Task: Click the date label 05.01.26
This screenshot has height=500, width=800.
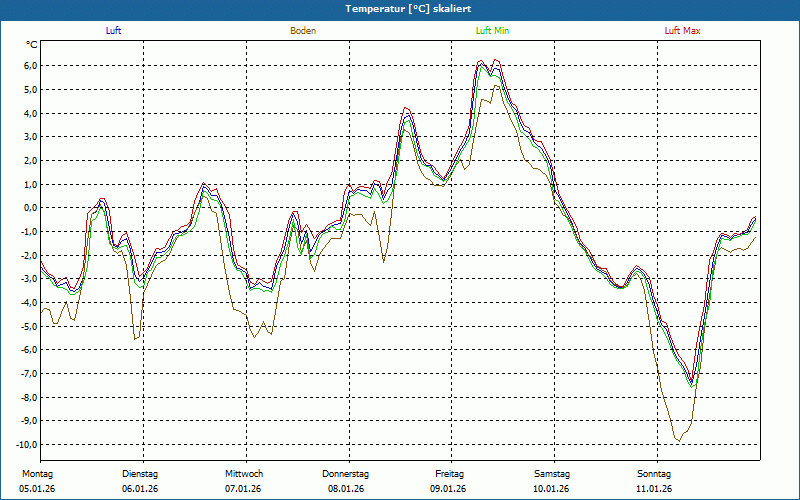Action: coord(37,489)
